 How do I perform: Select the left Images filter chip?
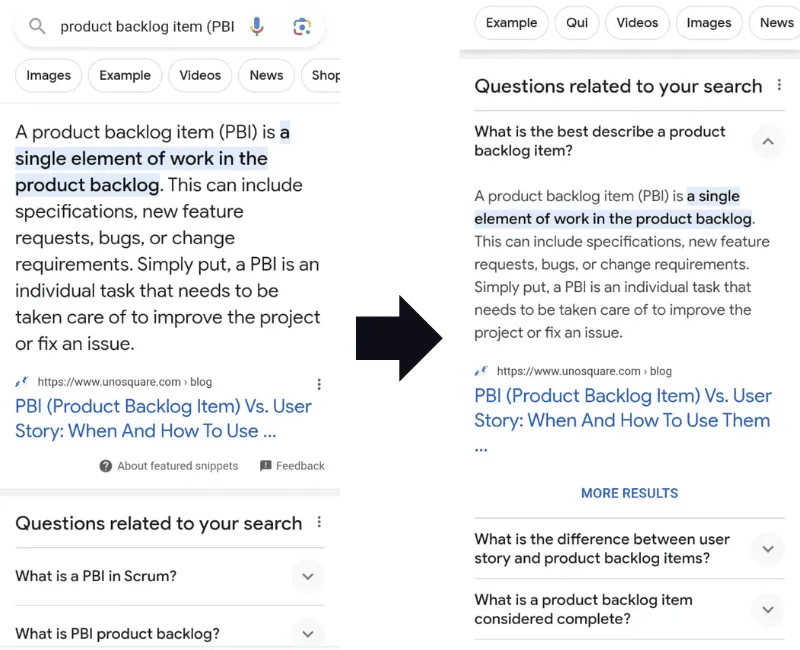[x=49, y=75]
